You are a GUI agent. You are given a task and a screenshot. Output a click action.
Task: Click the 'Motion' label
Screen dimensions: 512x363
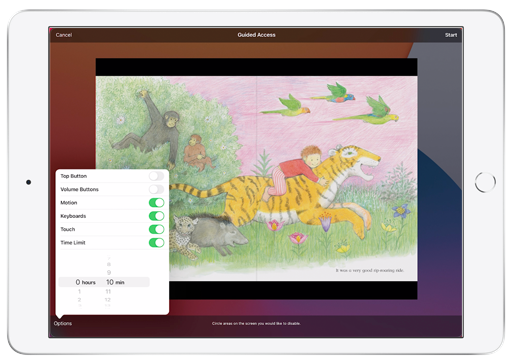coord(69,203)
